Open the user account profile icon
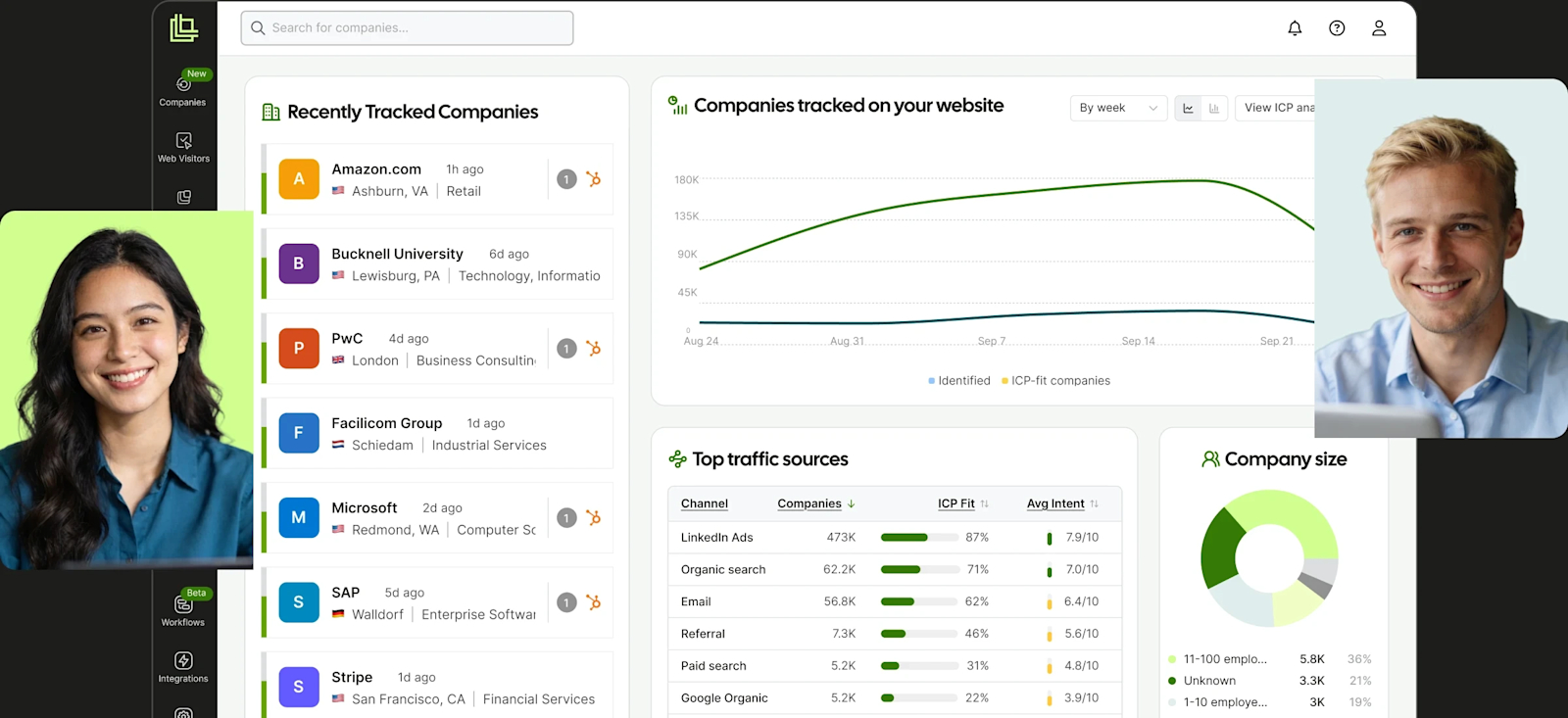The width and height of the screenshot is (1568, 718). point(1379,28)
